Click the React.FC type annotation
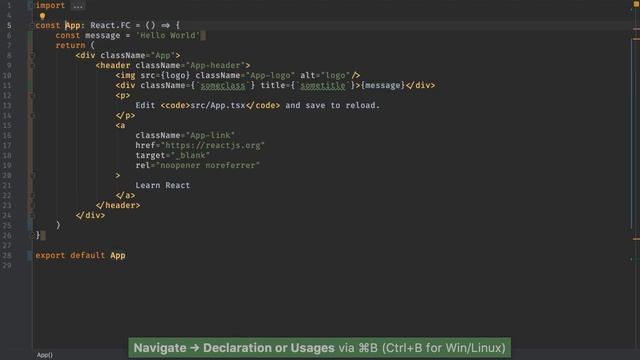Viewport: 640px width, 360px height. pos(110,25)
